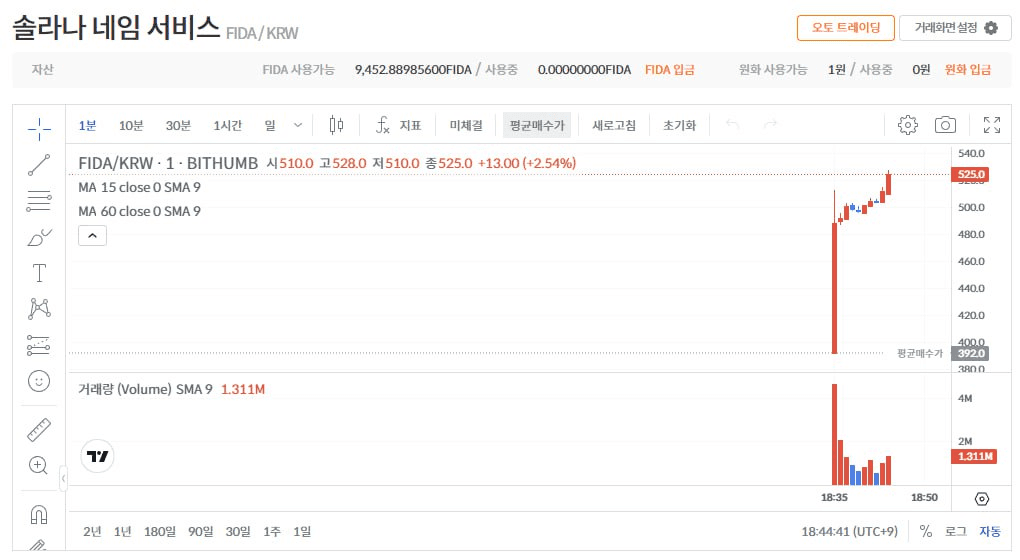The height and width of the screenshot is (560, 1020).
Task: Click the 원화 입금 deposit link
Action: point(968,70)
